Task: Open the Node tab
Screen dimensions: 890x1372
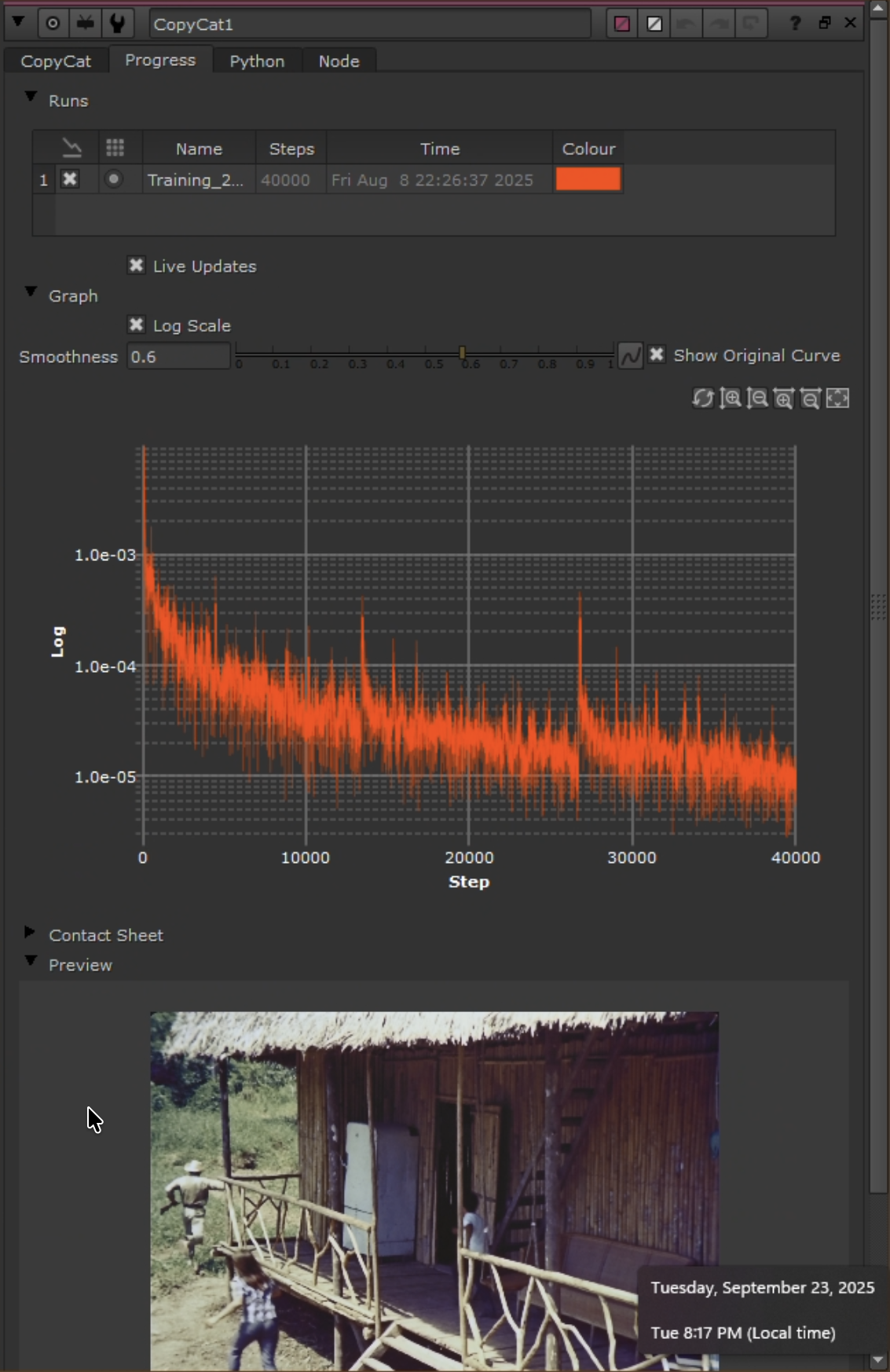Action: click(339, 61)
